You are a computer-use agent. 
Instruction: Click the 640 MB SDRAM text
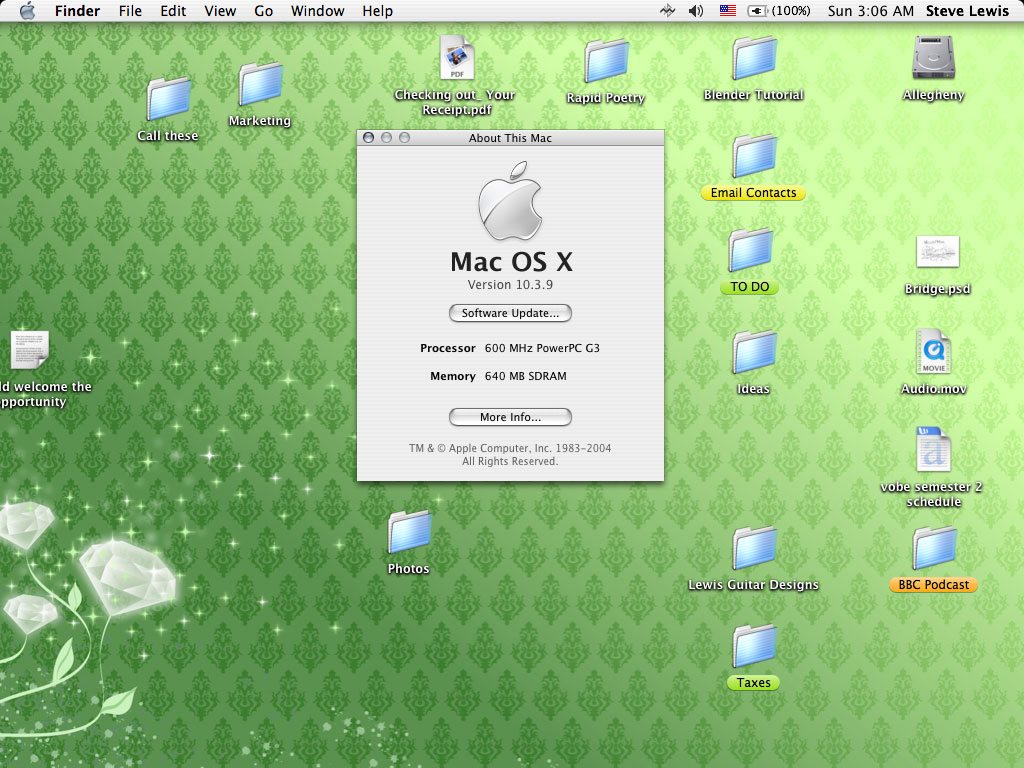[x=526, y=376]
